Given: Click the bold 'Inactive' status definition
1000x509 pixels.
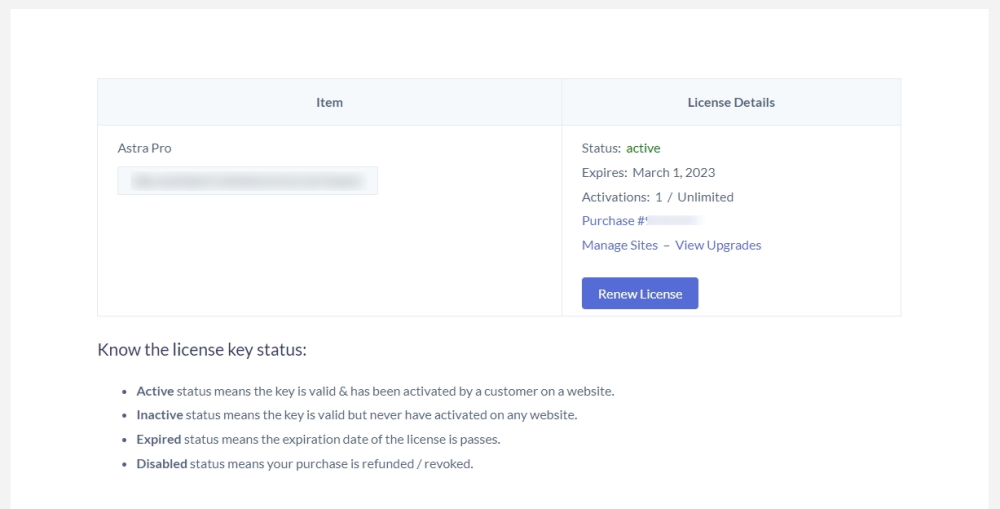Looking at the screenshot, I should 159,415.
